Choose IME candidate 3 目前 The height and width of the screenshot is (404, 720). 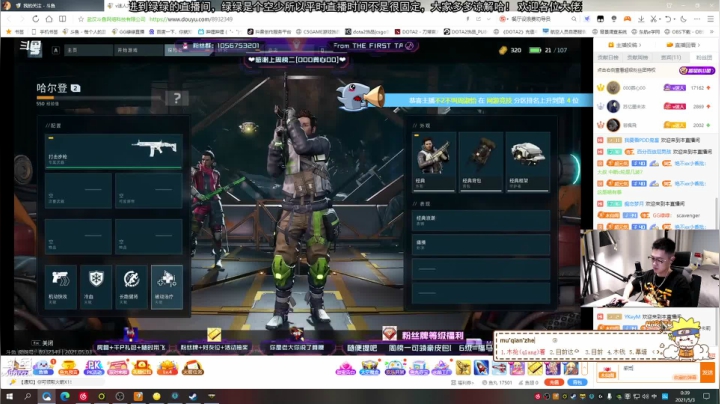pyautogui.click(x=594, y=352)
